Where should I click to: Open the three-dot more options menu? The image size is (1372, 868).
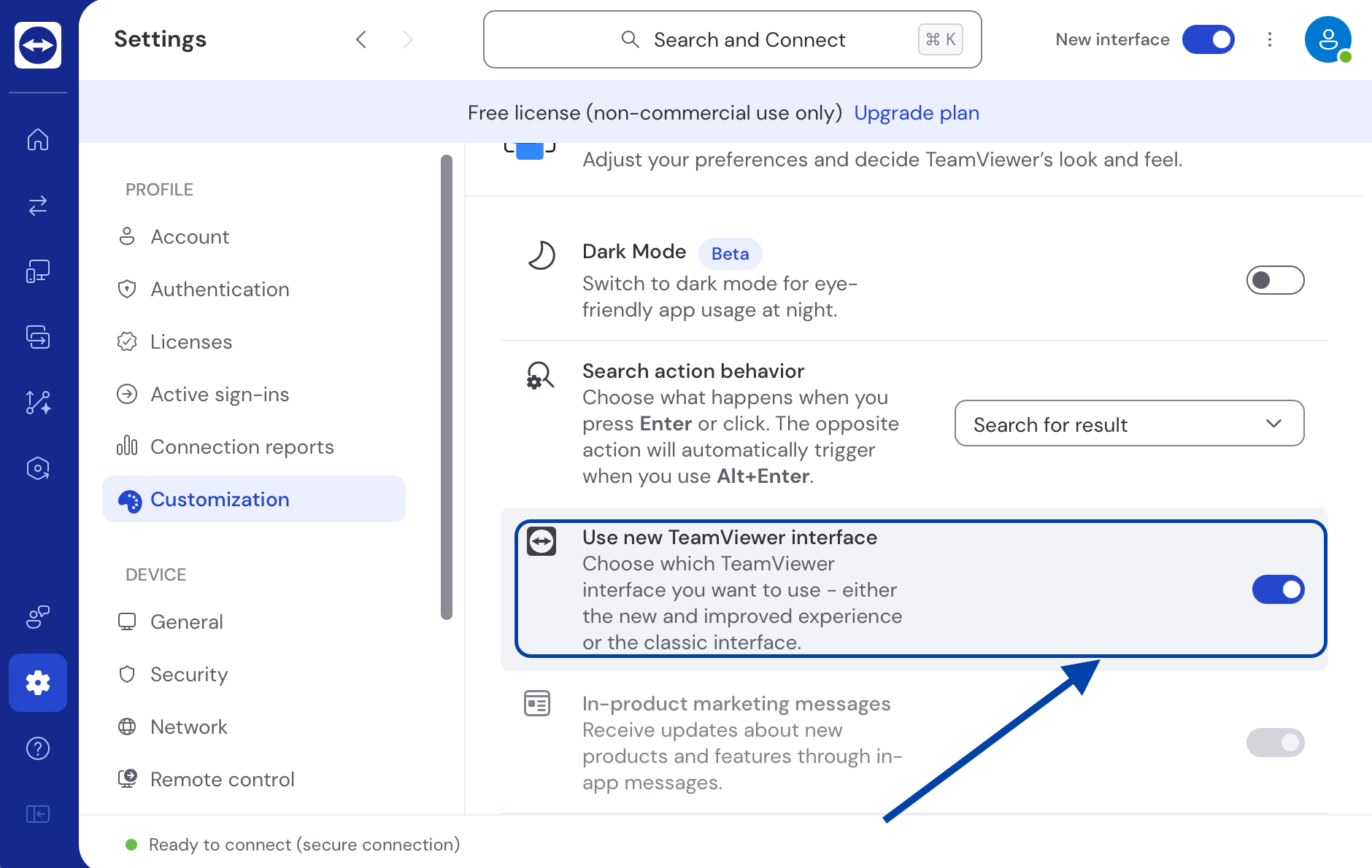1270,39
